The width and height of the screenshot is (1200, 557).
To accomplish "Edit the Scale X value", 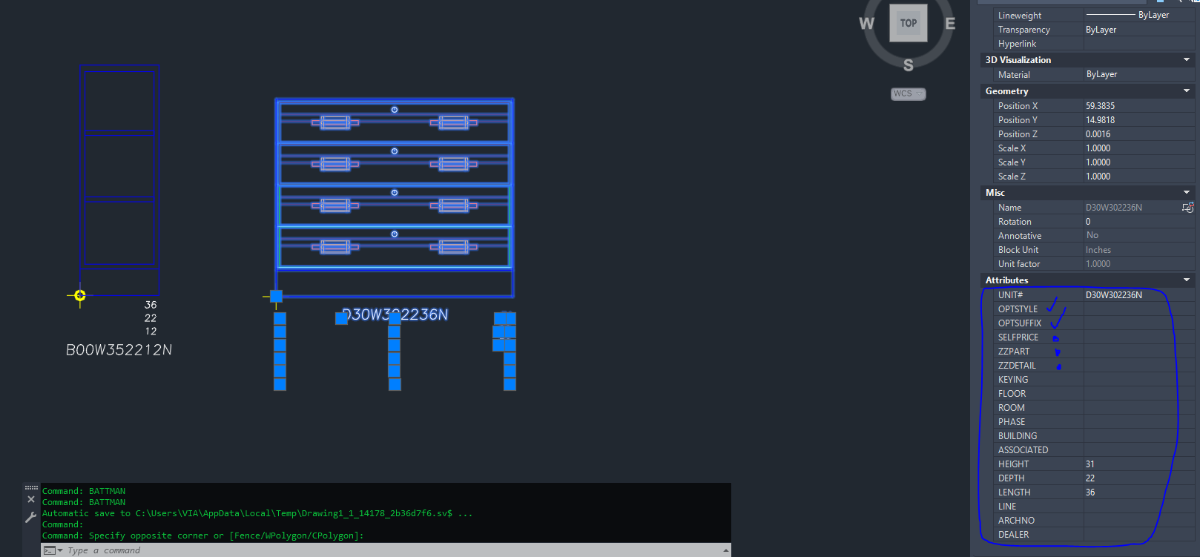I will [x=1139, y=148].
